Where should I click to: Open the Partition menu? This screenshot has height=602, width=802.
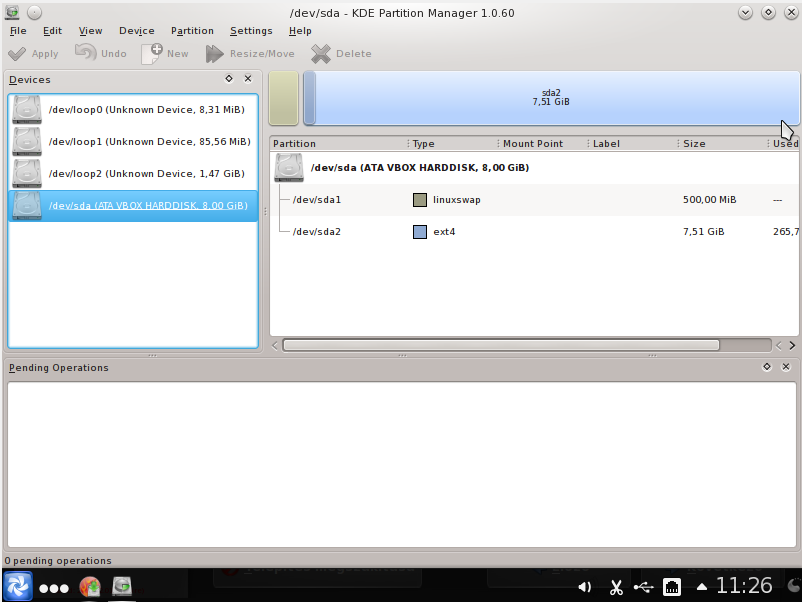point(192,31)
